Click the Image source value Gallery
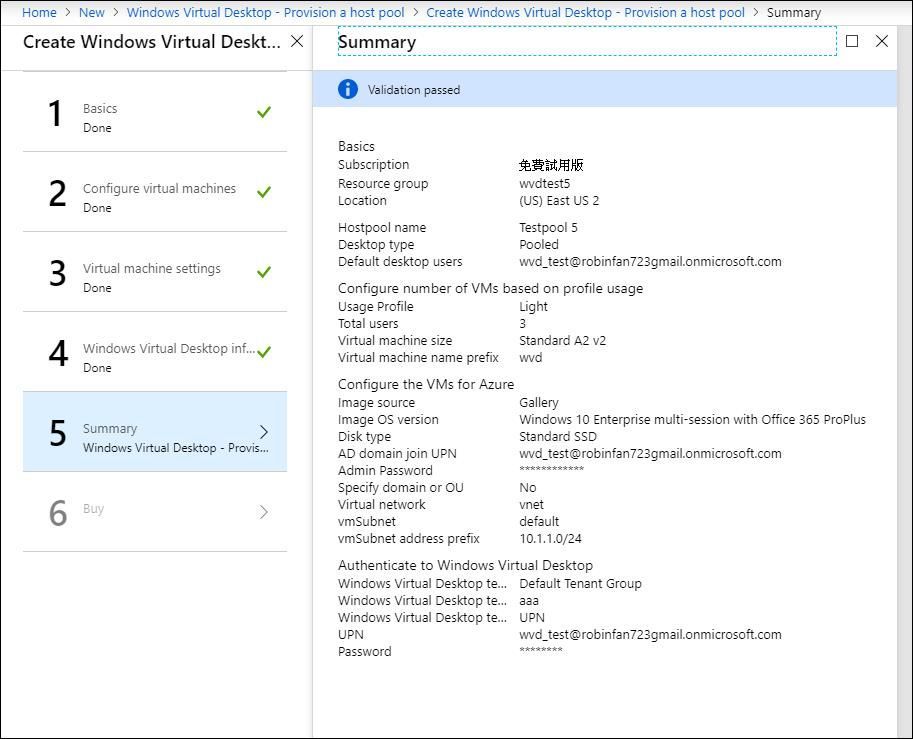 (x=539, y=402)
